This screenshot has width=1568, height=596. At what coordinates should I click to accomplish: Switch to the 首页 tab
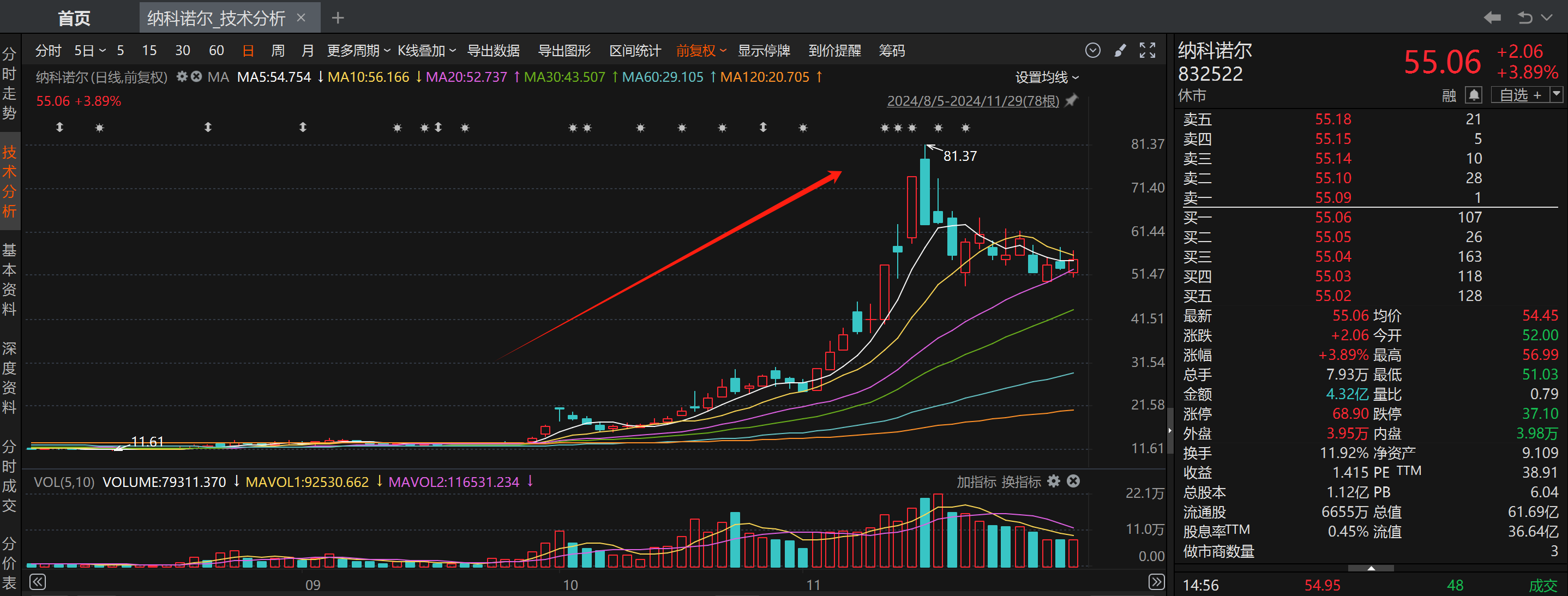point(74,18)
